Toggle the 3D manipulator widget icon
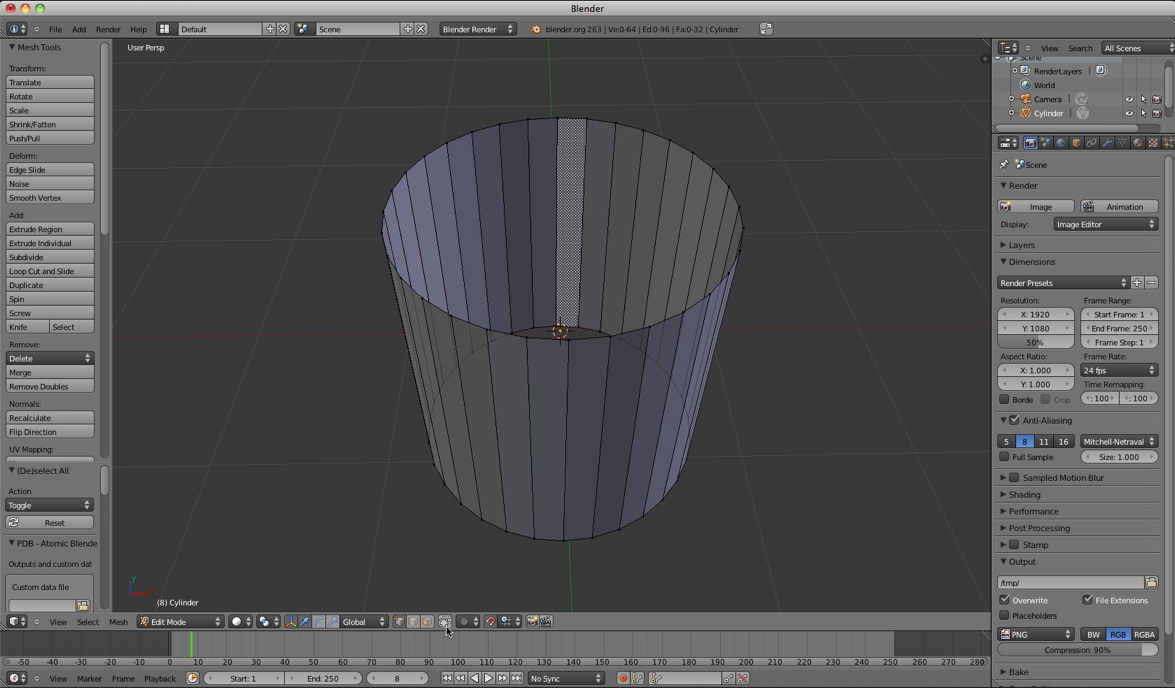This screenshot has width=1175, height=688. coord(291,621)
